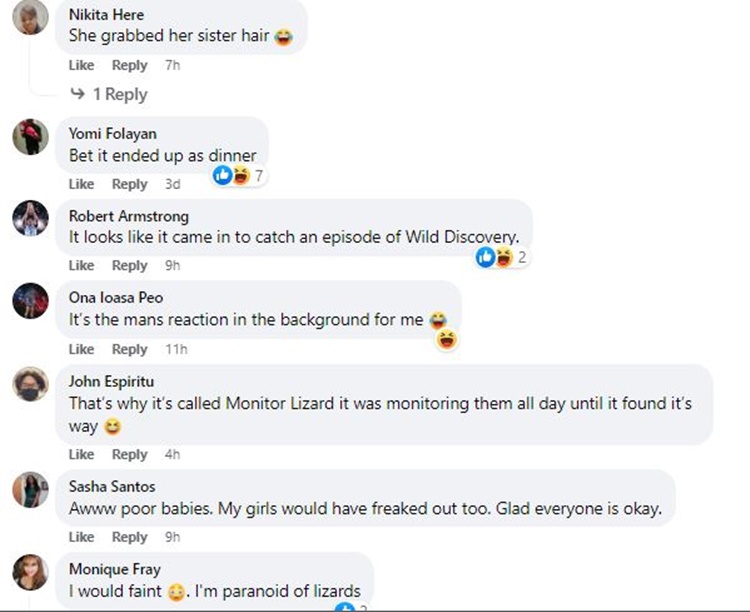
Task: Open Nikita Here's profile picture
Action: 30,17
